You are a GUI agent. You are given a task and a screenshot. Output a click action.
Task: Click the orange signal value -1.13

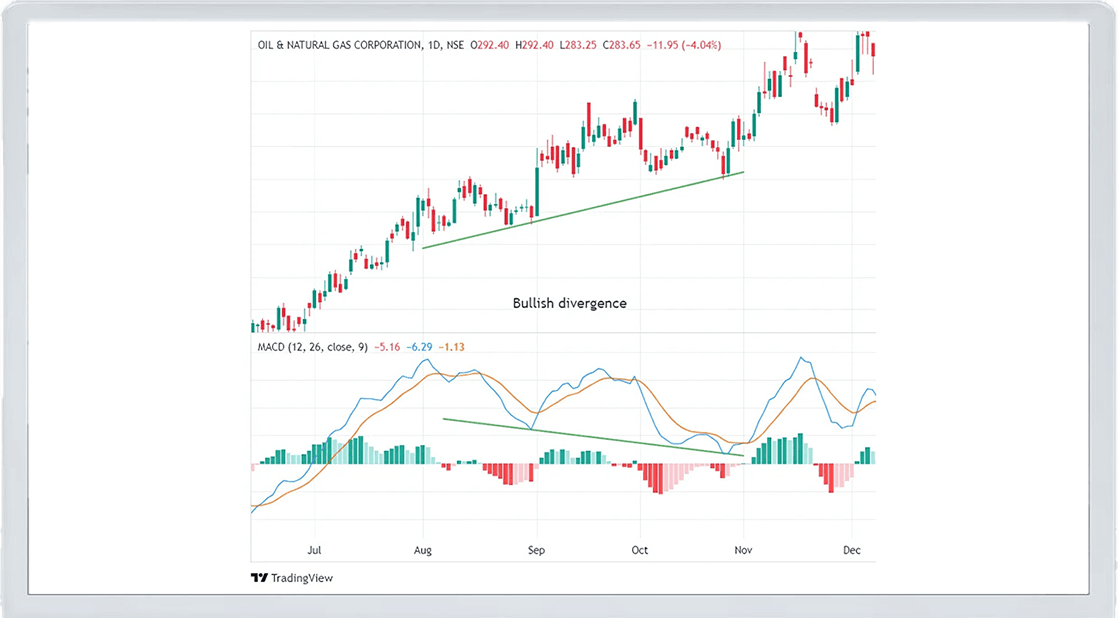point(451,347)
